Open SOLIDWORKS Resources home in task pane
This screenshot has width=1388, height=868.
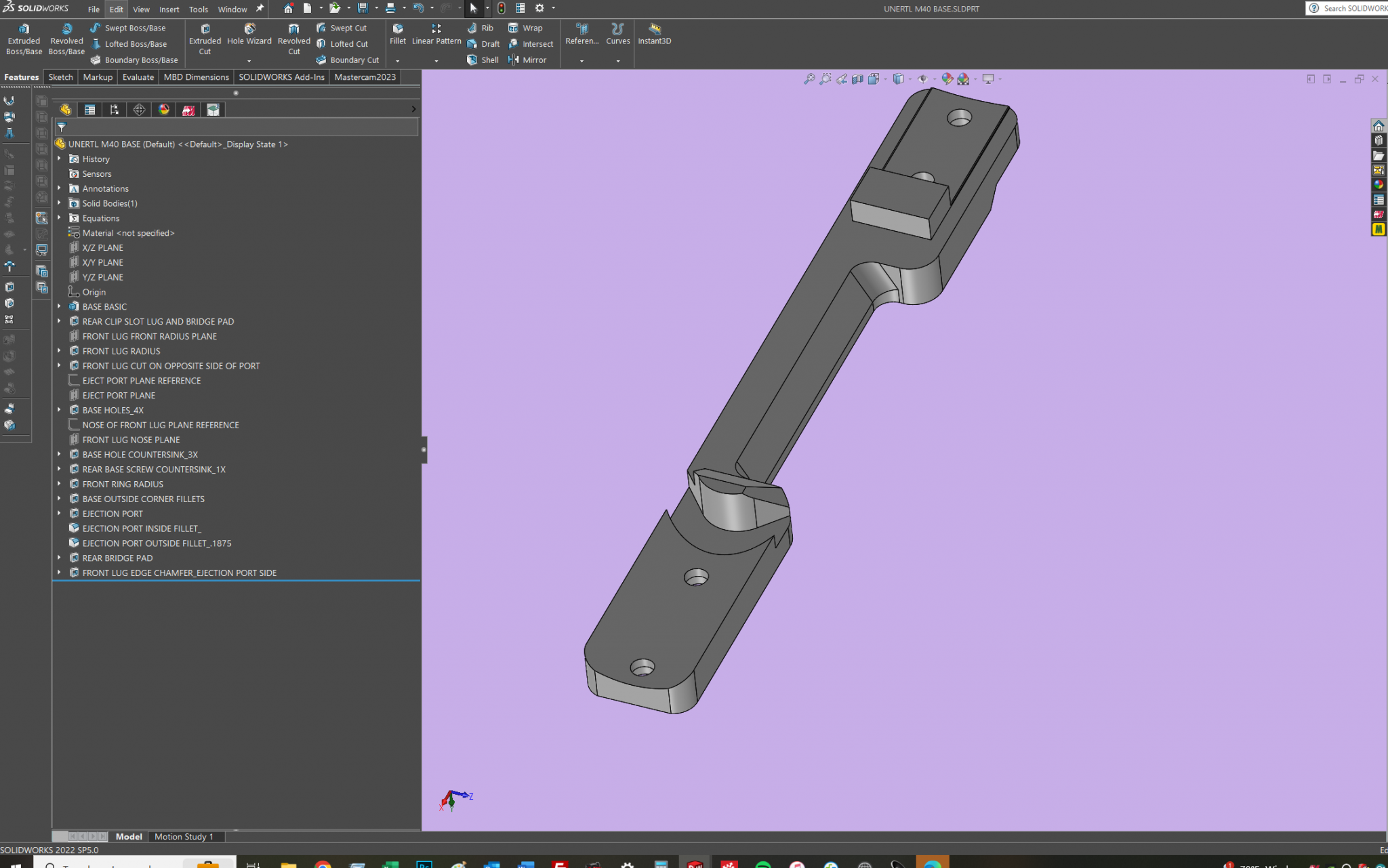coord(1379,126)
